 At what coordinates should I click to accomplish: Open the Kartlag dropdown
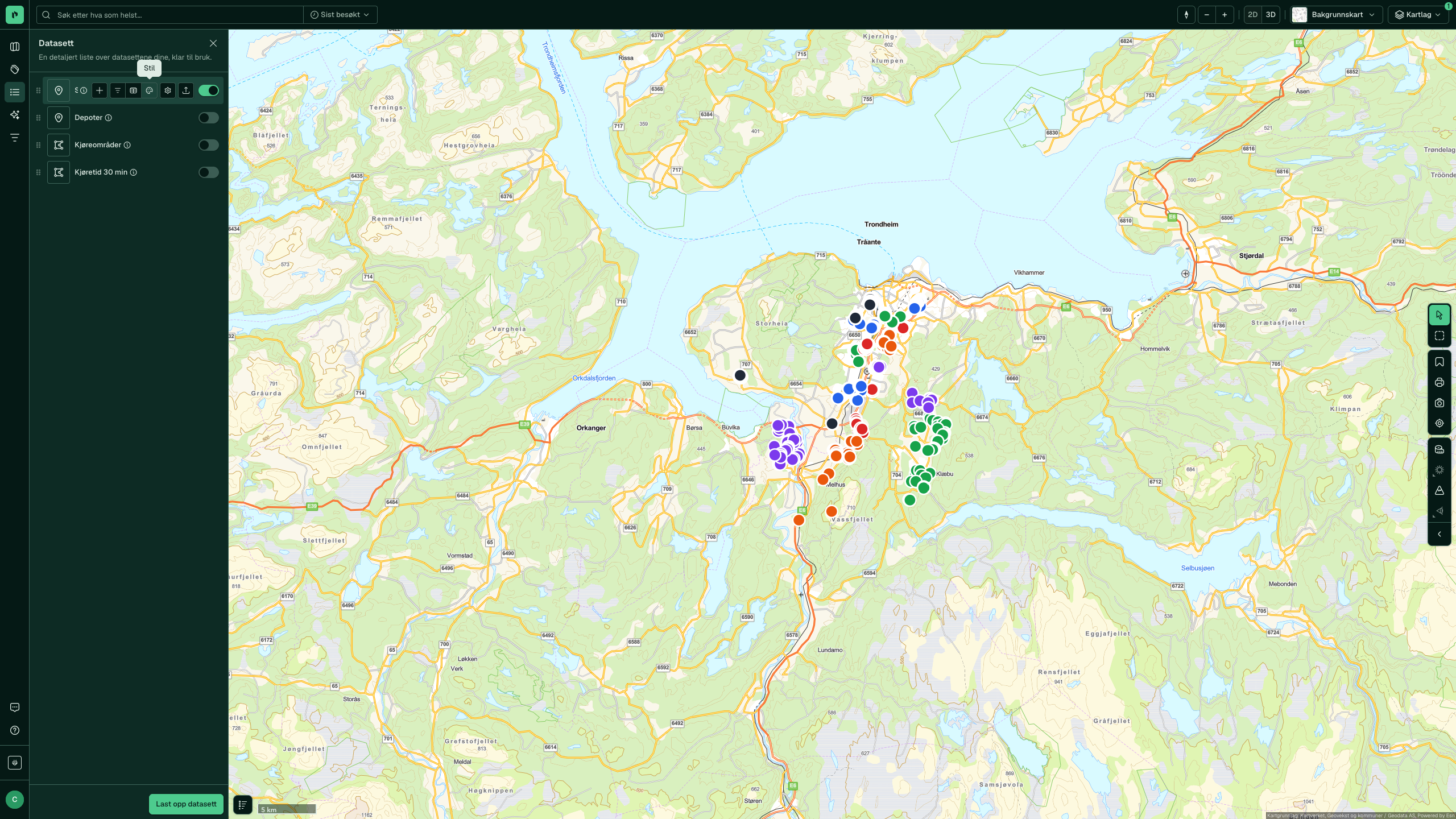tap(1418, 15)
